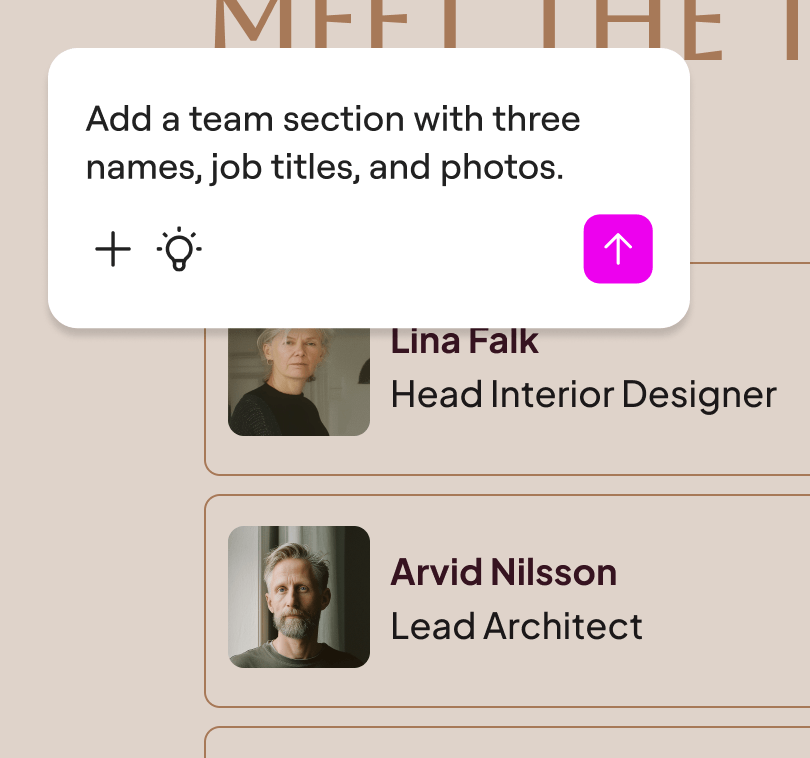Click the lightbulb ideas icon
This screenshot has width=810, height=758.
coord(179,249)
